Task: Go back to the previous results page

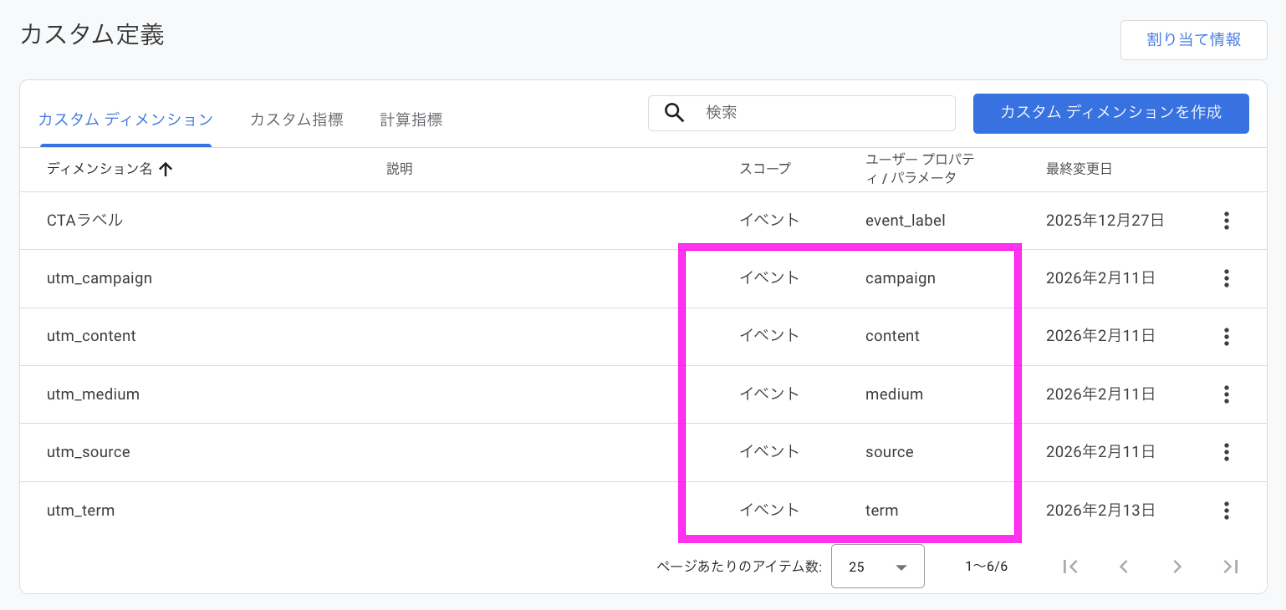Action: (x=1124, y=566)
